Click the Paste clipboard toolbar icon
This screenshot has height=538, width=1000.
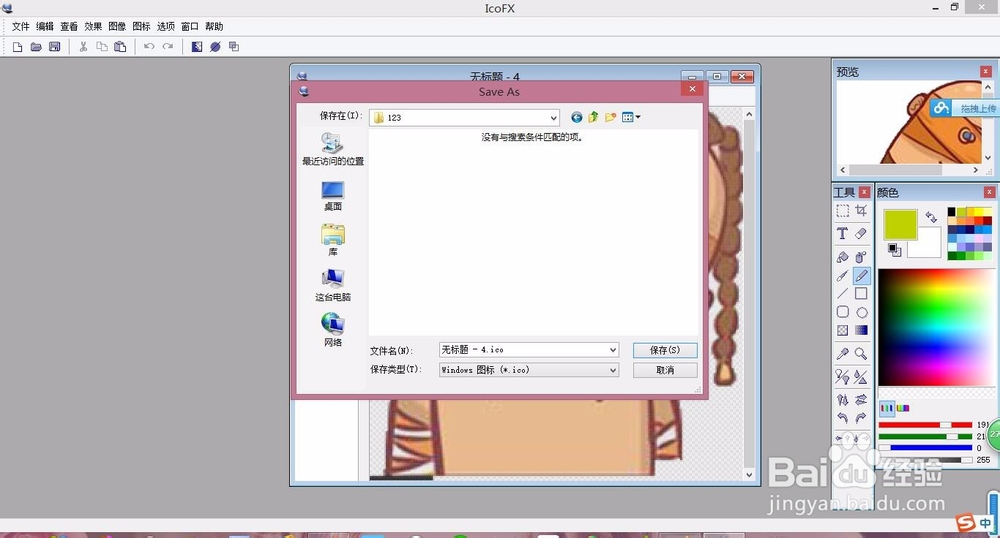pos(120,47)
